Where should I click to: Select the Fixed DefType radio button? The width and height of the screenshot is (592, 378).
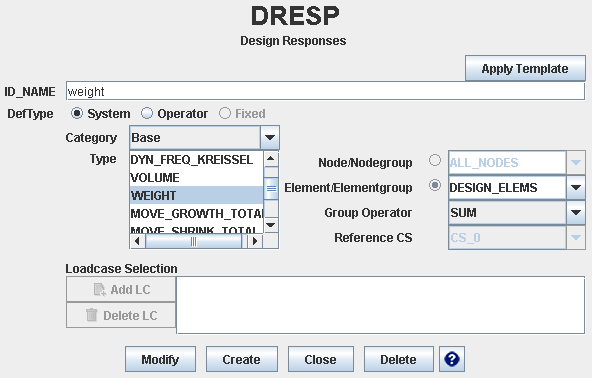click(x=225, y=113)
